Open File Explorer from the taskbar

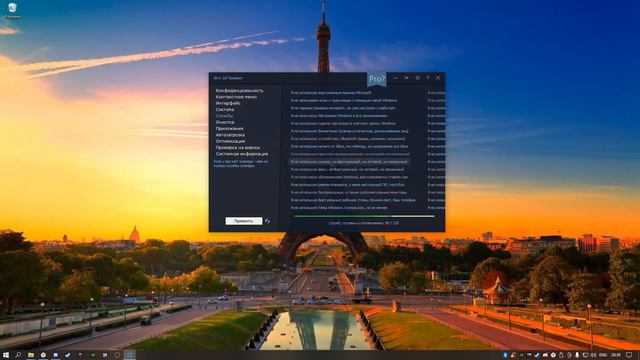point(31,355)
